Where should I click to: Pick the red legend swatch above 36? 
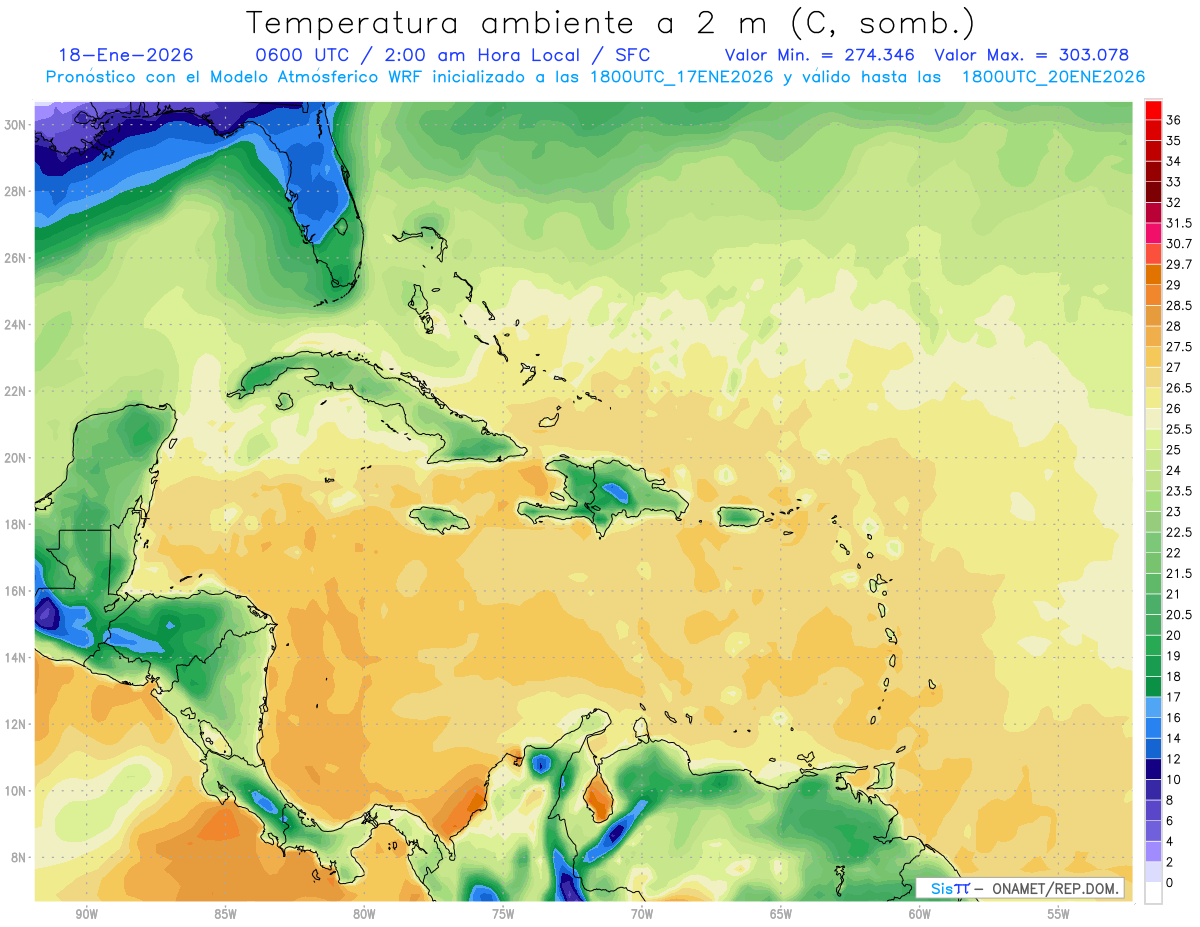(1153, 109)
